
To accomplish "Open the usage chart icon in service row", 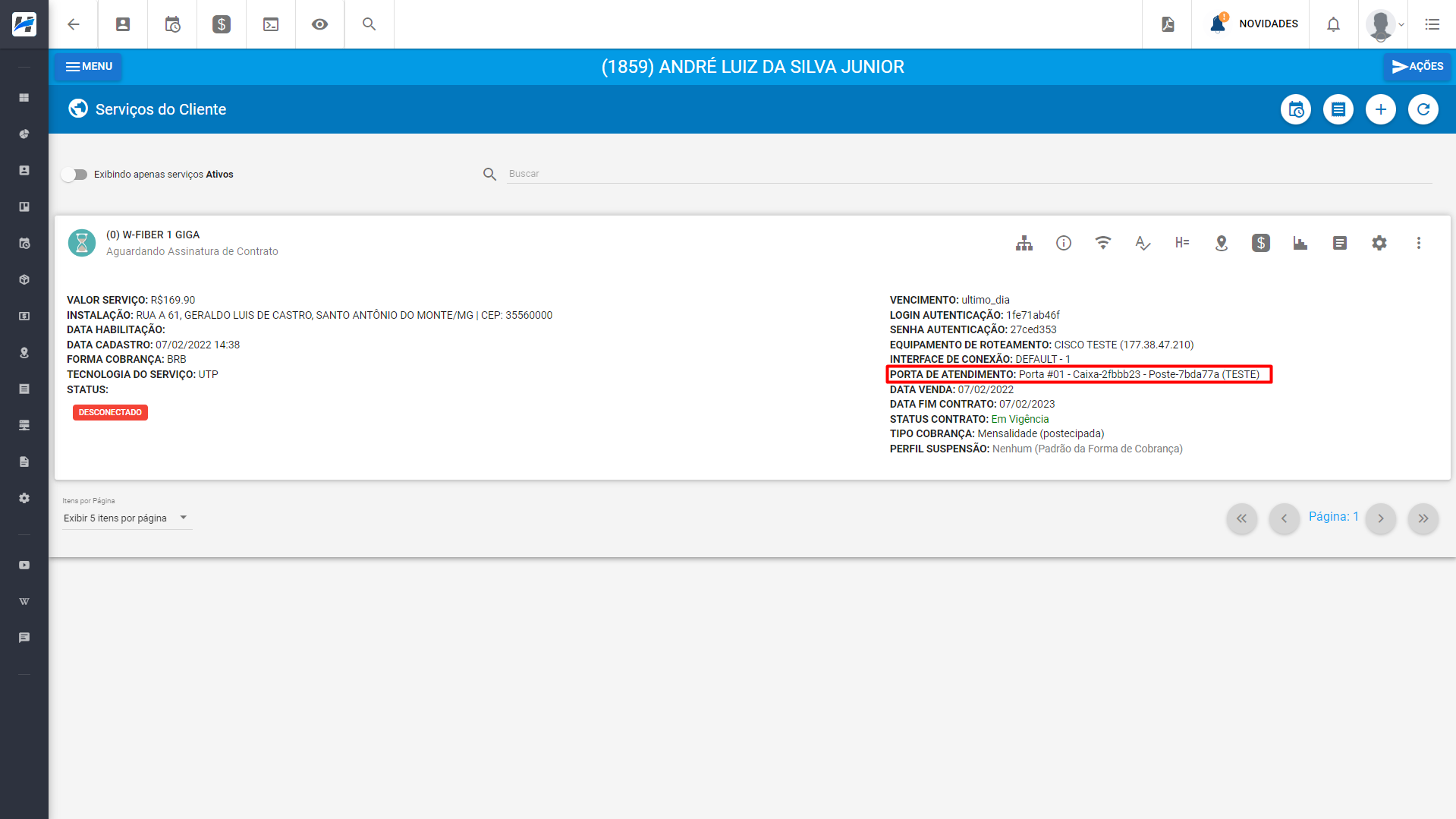I will tap(1300, 243).
